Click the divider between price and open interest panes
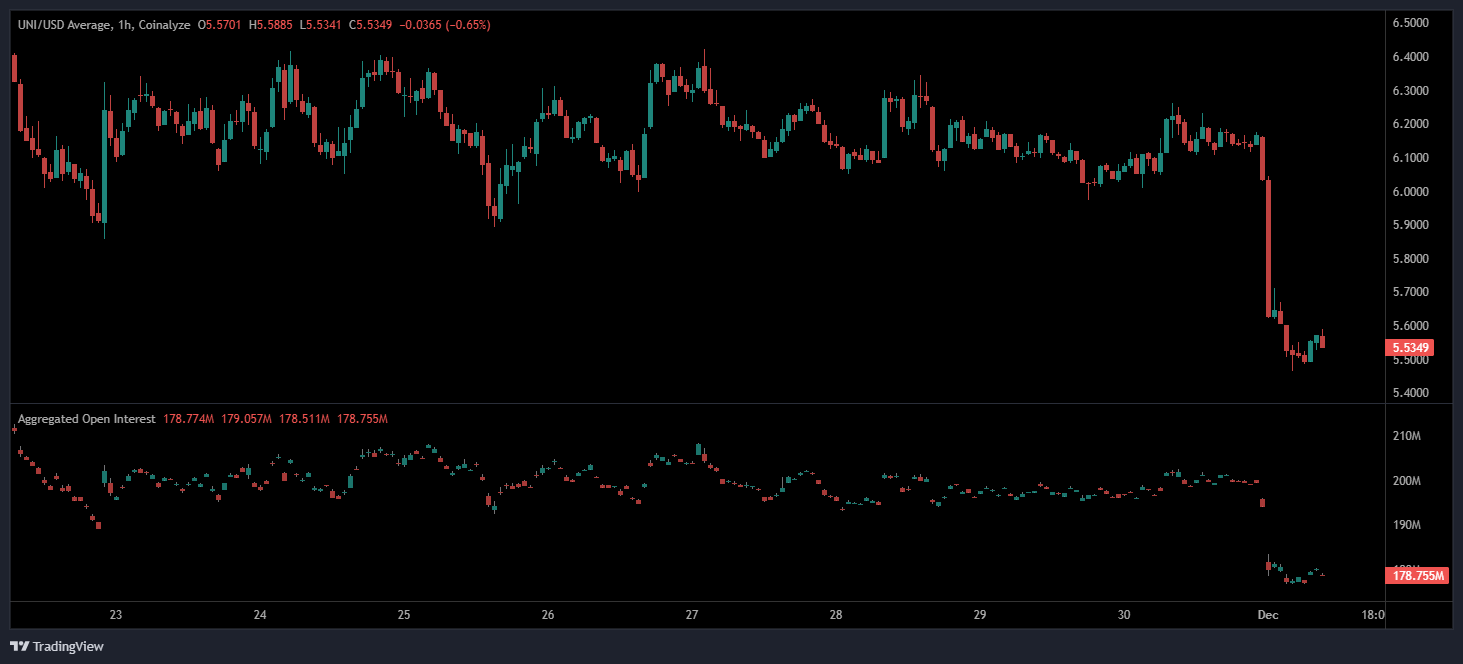Screen dimensions: 1463x664 [700, 403]
